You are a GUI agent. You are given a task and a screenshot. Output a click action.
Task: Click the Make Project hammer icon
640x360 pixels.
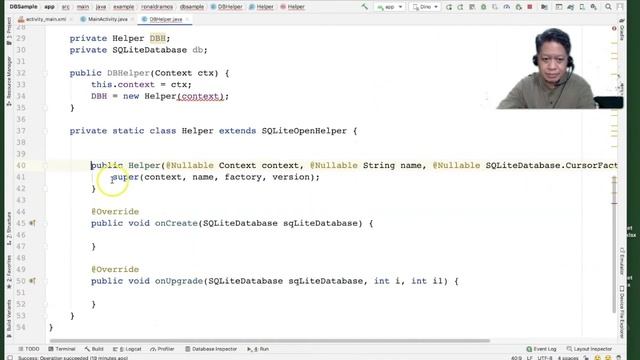click(x=364, y=7)
